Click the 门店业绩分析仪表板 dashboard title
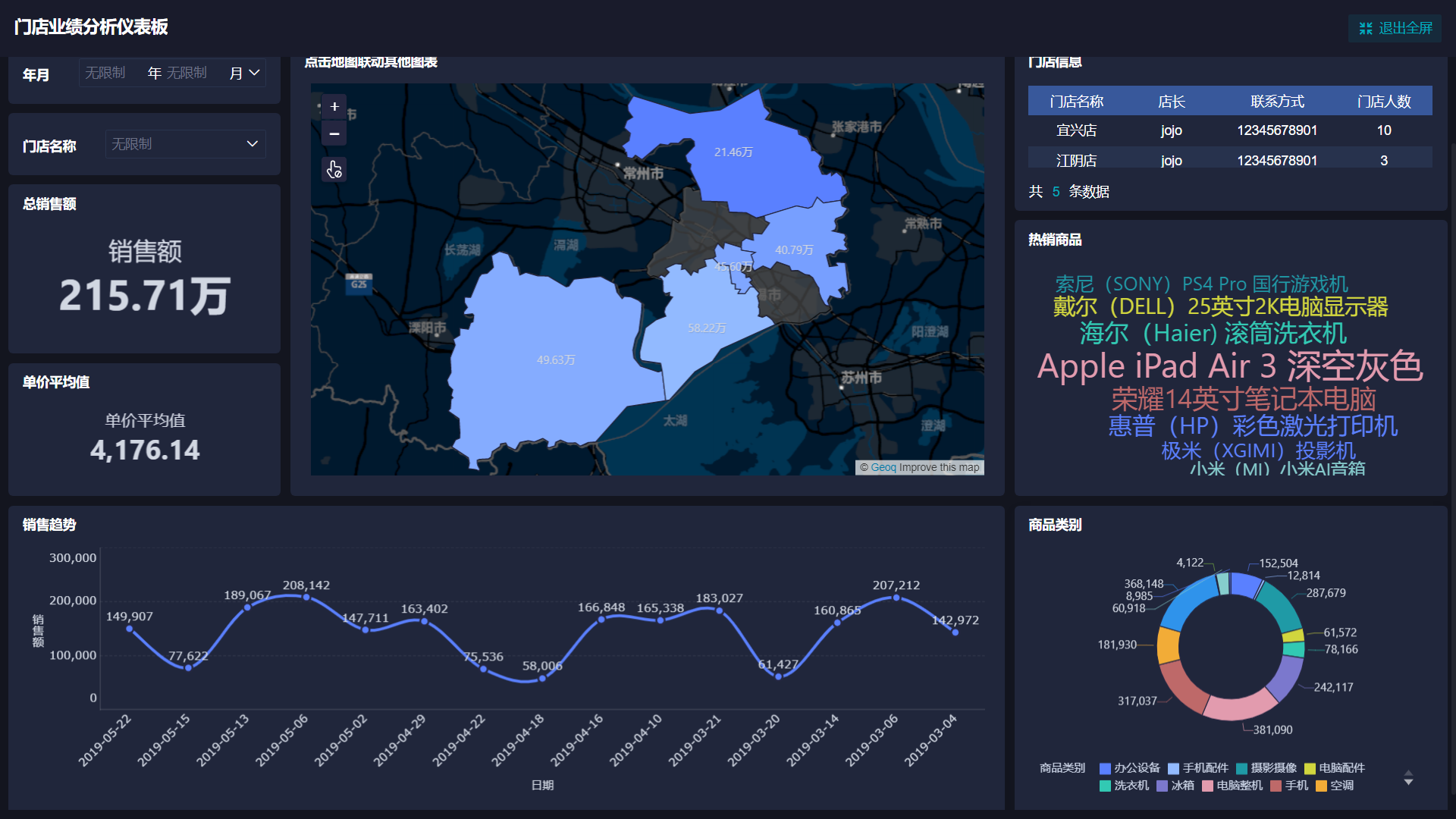Viewport: 1456px width, 819px height. 91,27
